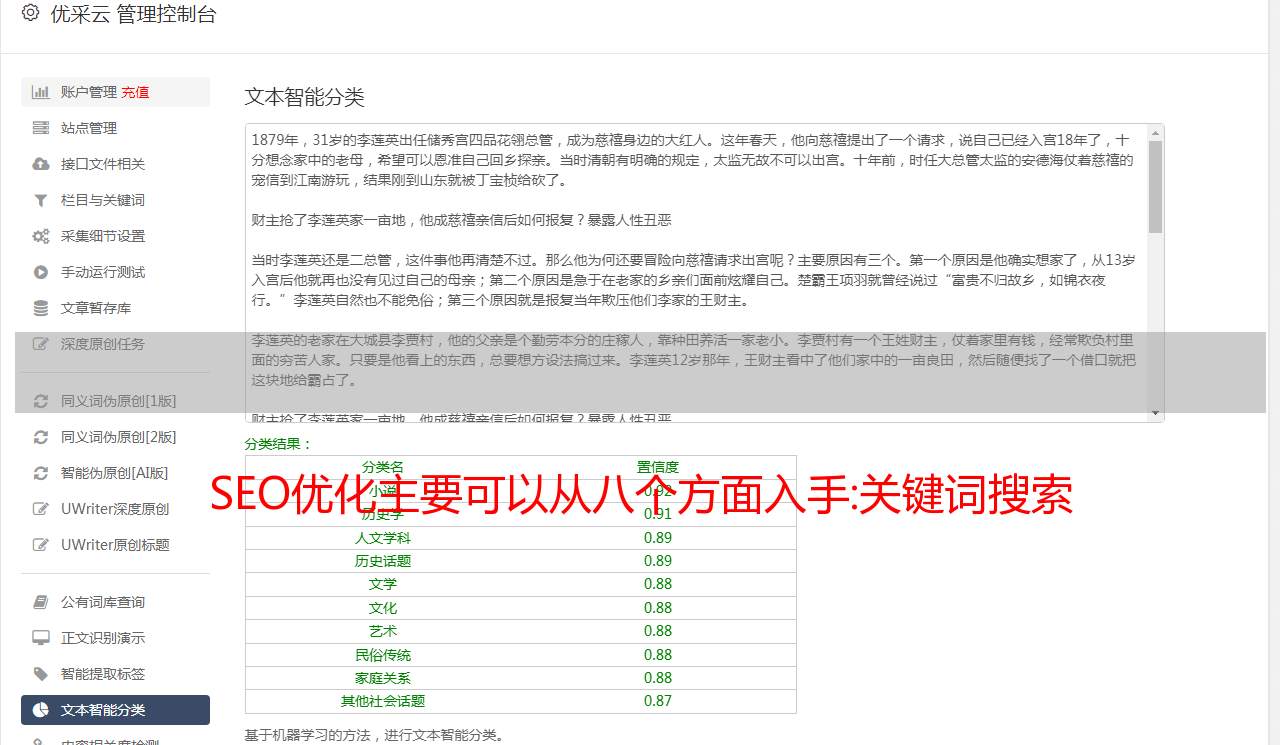Click the 文化 category cell

[x=383, y=608]
